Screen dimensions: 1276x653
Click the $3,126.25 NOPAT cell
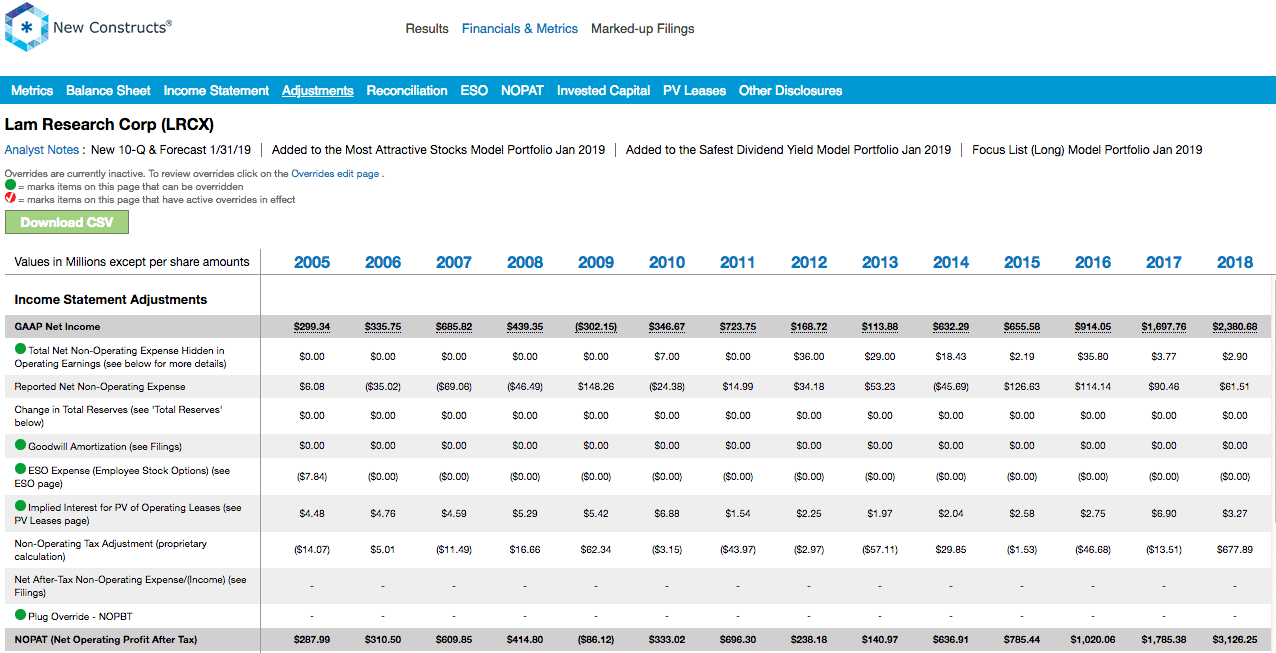pyautogui.click(x=1235, y=639)
